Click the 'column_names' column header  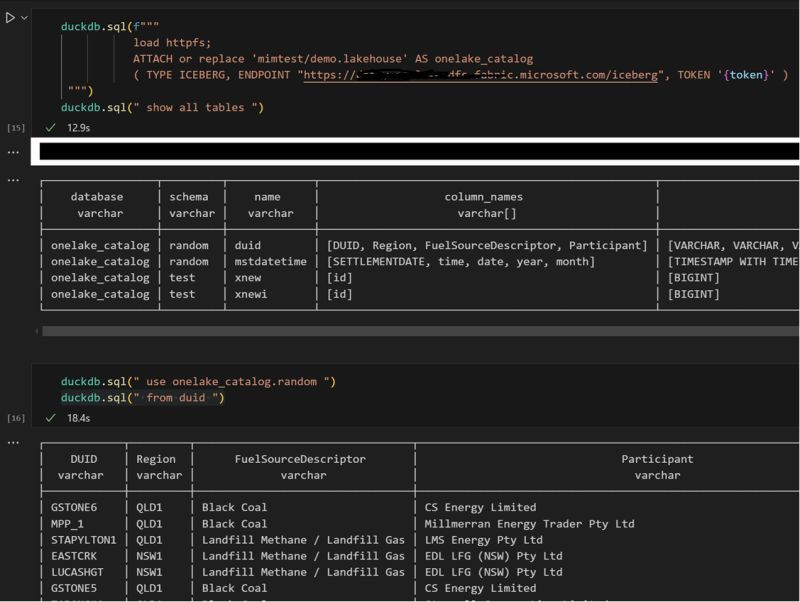tap(484, 197)
